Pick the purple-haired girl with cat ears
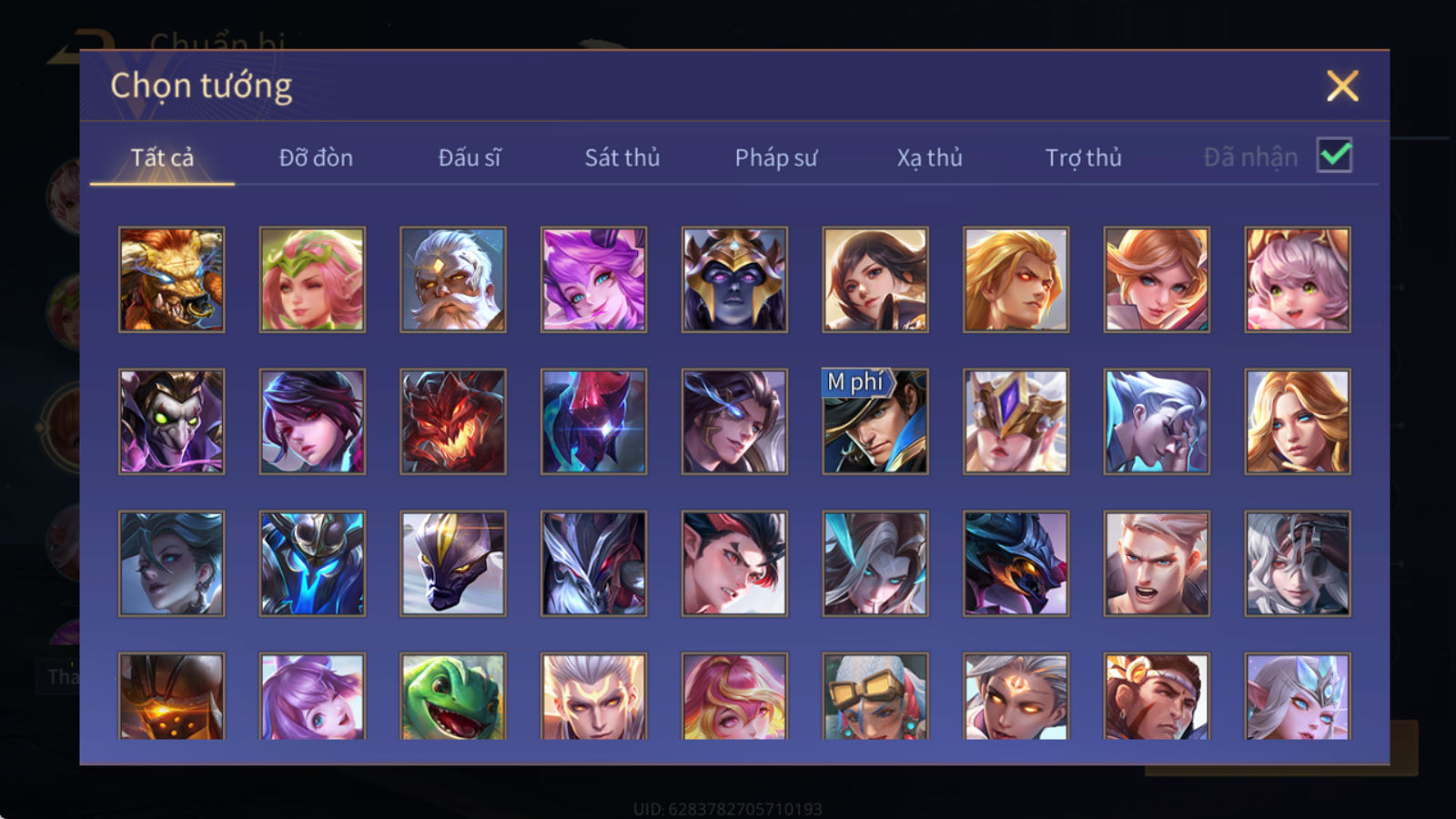Screen dimensions: 1456x819 point(593,279)
